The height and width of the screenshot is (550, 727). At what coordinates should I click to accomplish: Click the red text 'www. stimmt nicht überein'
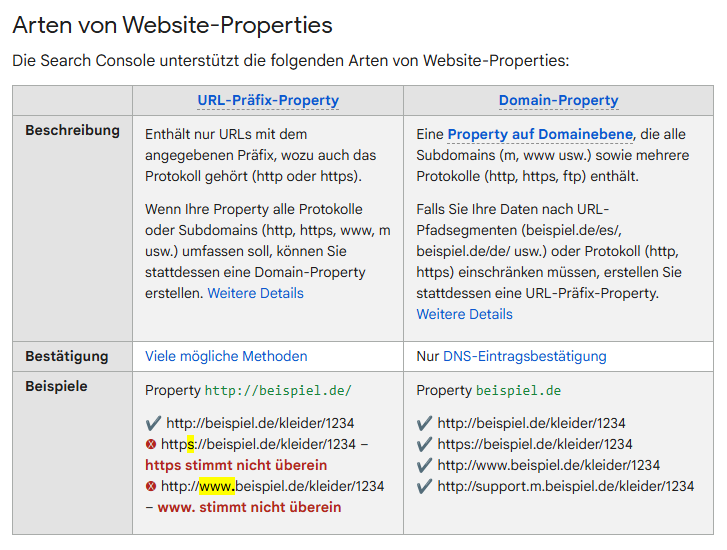(x=249, y=507)
